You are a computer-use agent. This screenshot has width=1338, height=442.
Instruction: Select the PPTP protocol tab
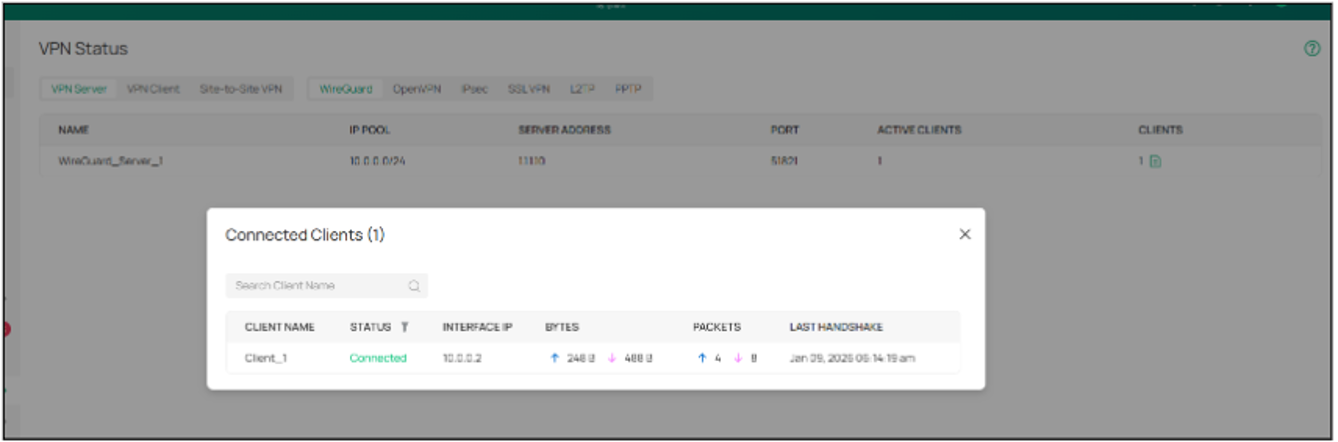pos(628,89)
